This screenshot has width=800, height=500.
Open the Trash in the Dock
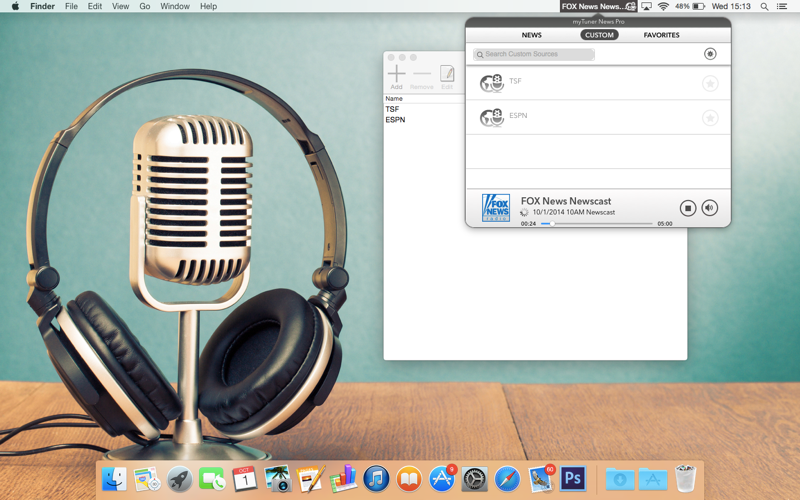coord(685,479)
